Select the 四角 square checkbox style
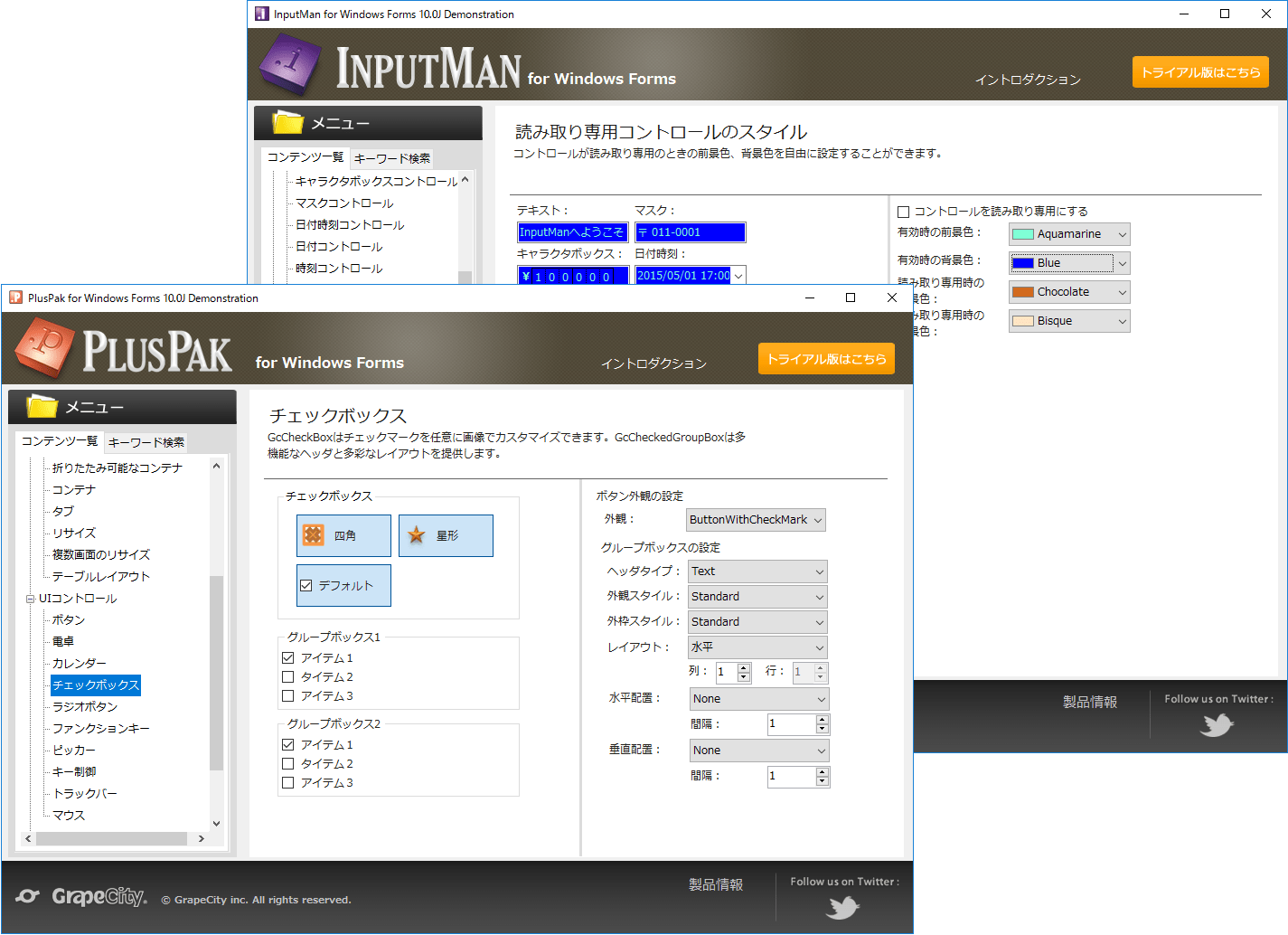 tap(343, 535)
